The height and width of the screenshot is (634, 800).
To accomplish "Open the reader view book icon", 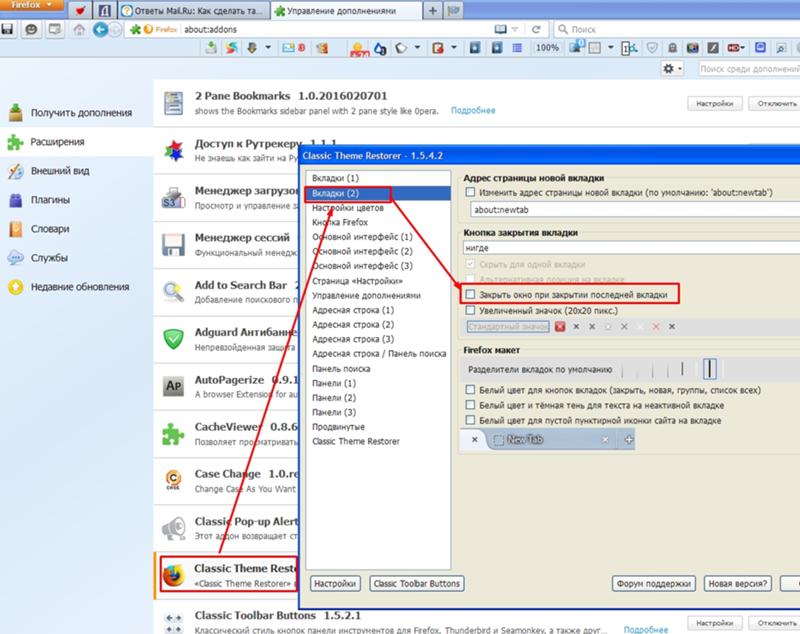I will [501, 30].
